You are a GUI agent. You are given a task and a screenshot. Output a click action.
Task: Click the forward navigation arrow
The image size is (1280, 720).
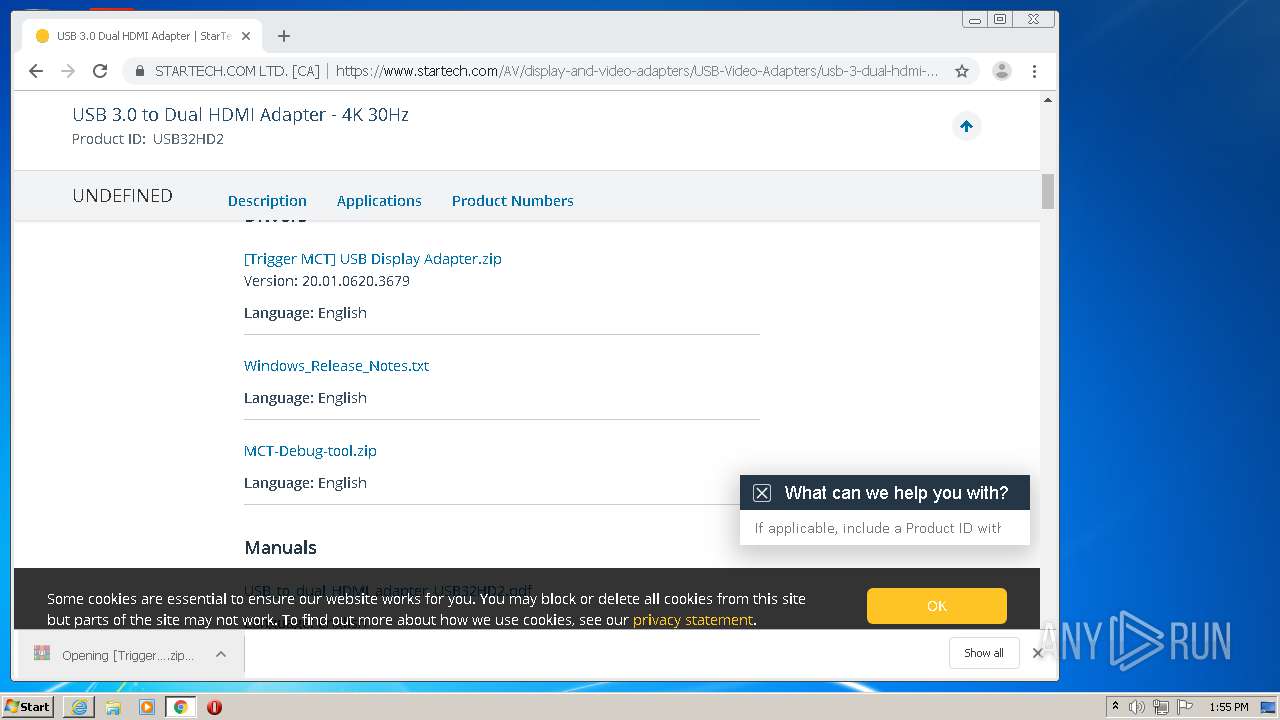point(68,71)
